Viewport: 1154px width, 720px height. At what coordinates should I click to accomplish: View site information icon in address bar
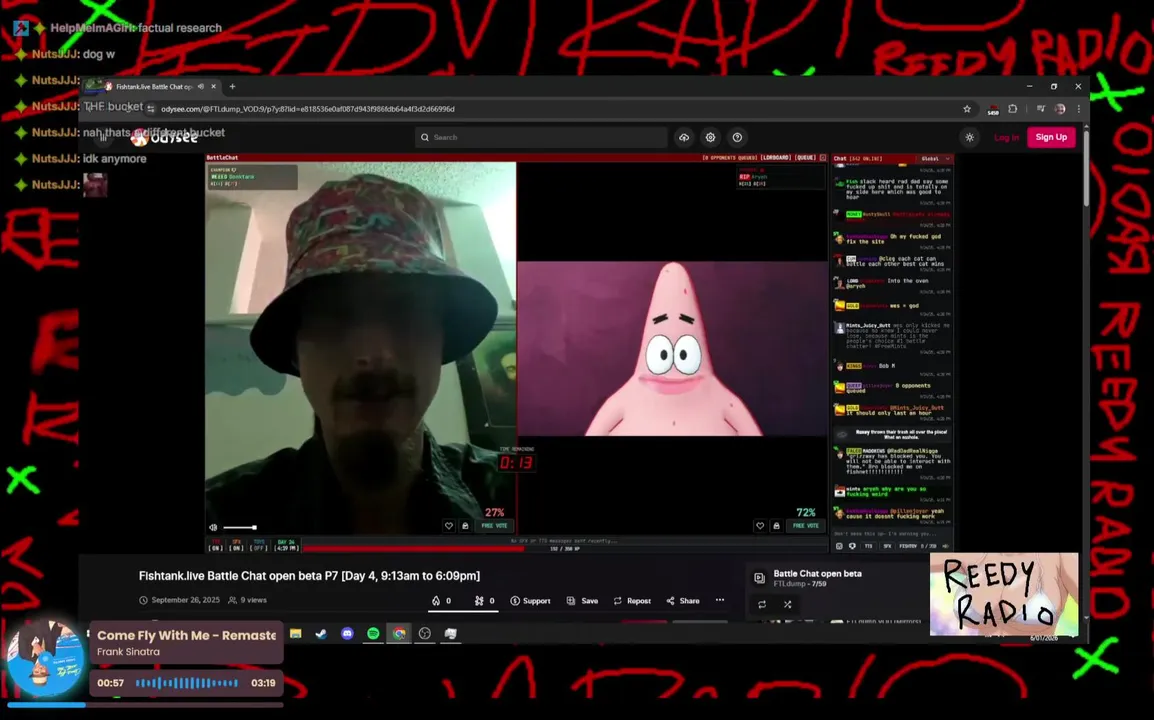point(150,109)
